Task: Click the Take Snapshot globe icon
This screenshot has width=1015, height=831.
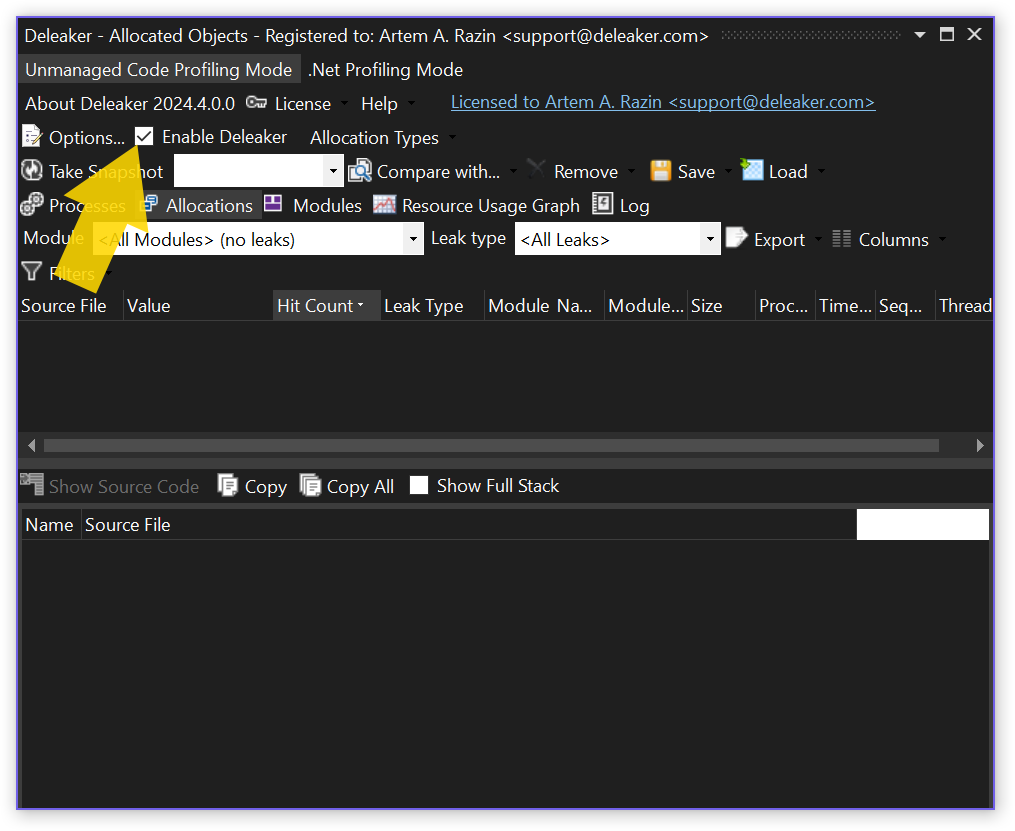Action: pyautogui.click(x=32, y=171)
